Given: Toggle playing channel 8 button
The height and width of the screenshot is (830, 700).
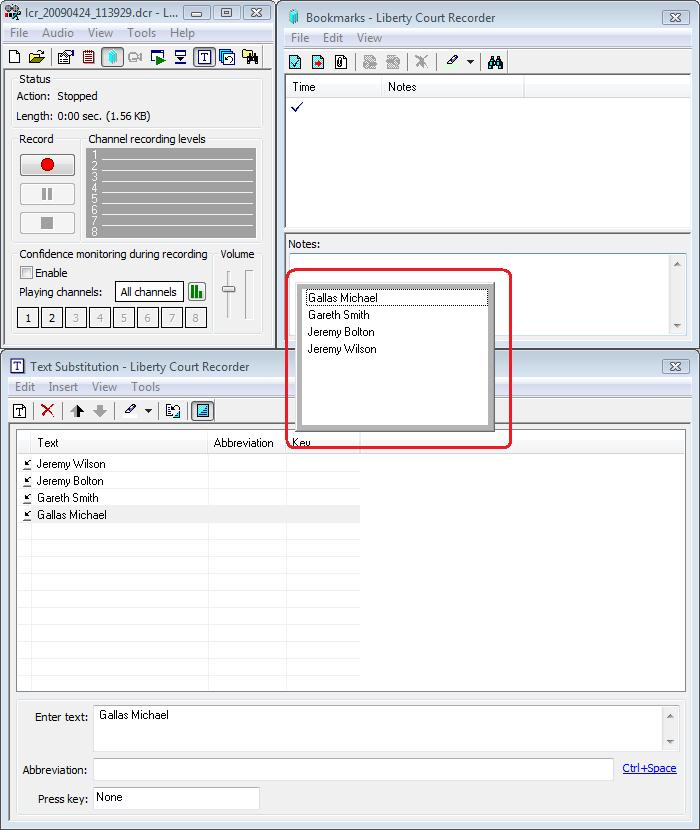Looking at the screenshot, I should [x=196, y=318].
